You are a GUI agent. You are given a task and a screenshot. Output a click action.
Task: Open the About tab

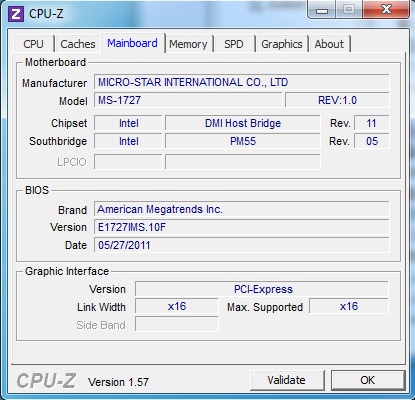pos(329,44)
